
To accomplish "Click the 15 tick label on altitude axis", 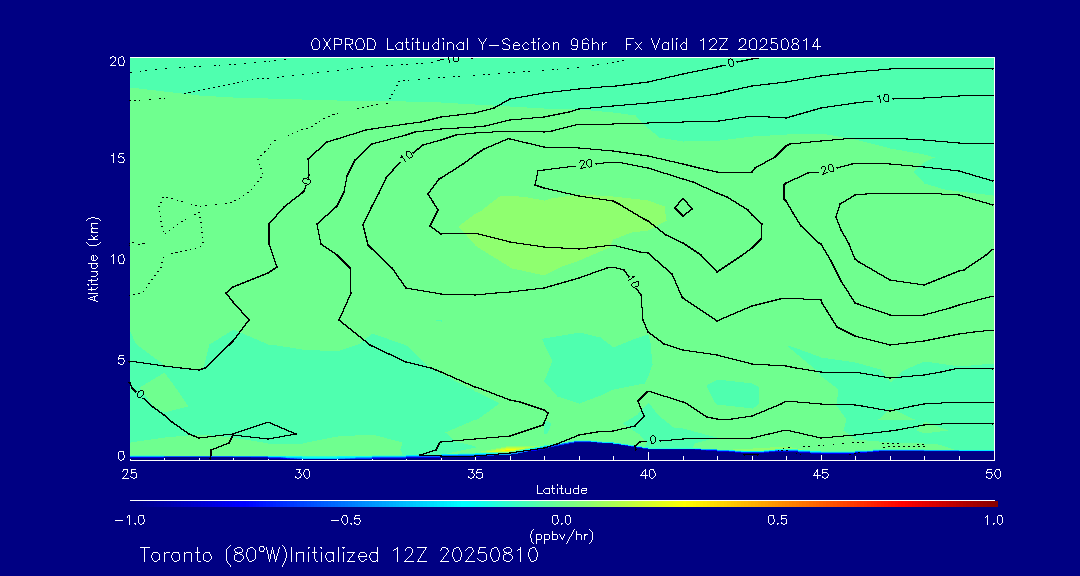I will [114, 159].
